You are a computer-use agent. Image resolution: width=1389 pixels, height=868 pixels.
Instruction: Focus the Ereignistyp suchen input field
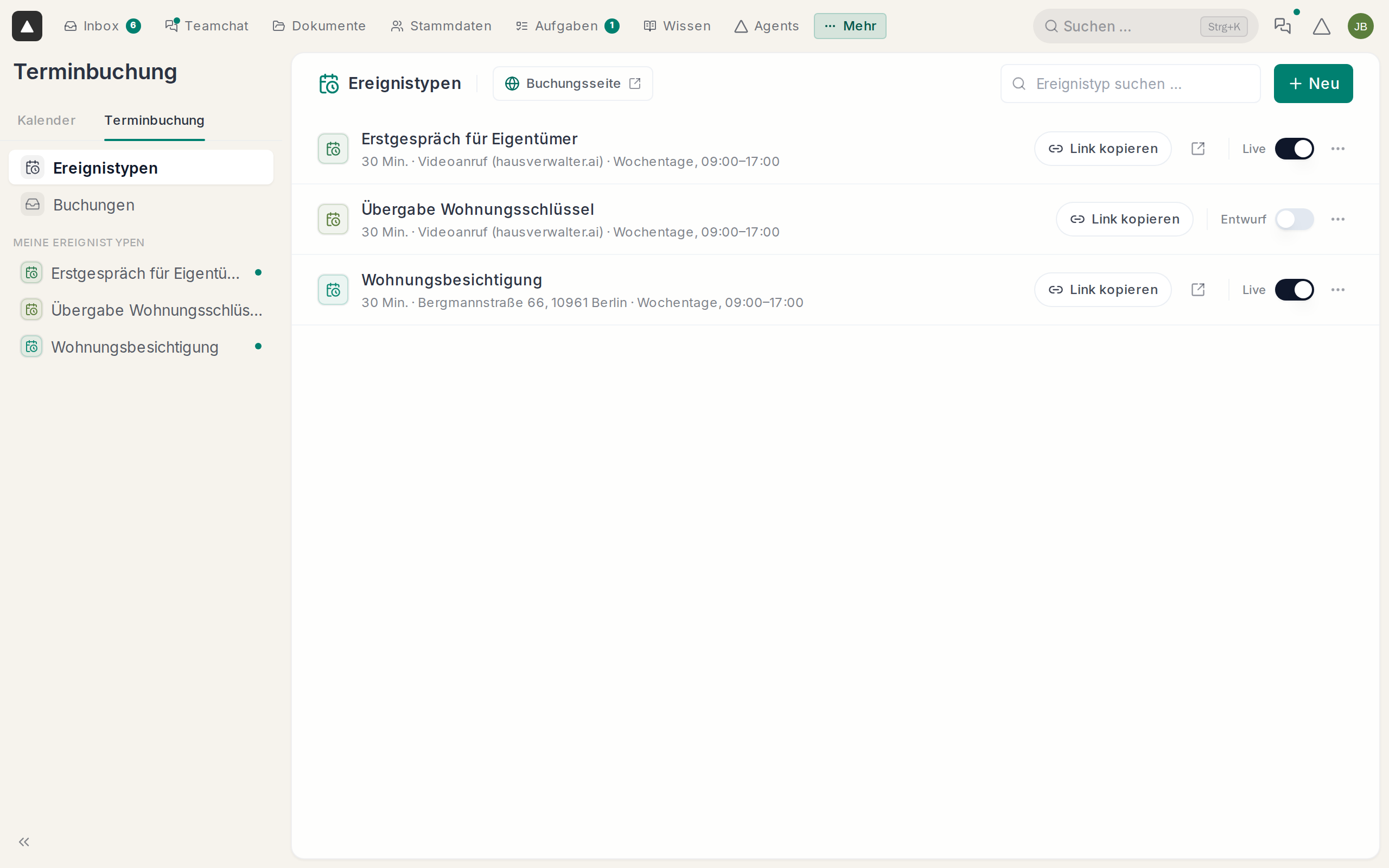point(1130,84)
